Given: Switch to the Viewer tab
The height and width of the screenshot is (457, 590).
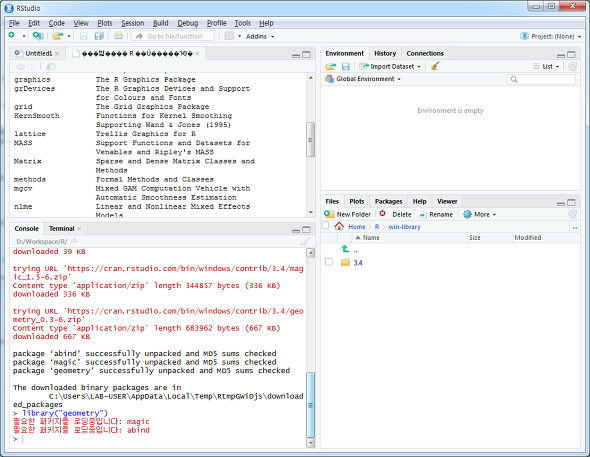Looking at the screenshot, I should (x=447, y=201).
